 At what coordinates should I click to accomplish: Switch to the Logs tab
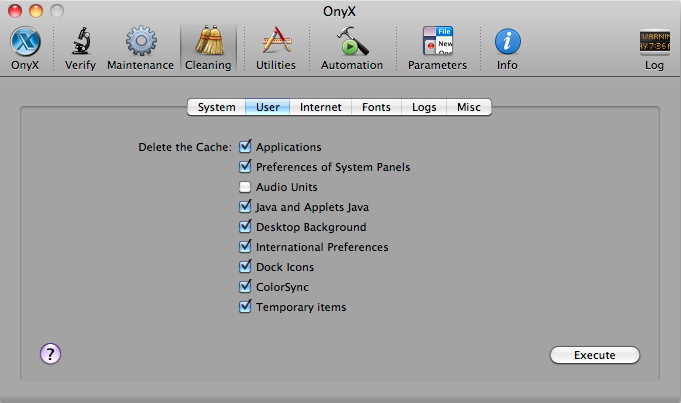click(x=424, y=107)
